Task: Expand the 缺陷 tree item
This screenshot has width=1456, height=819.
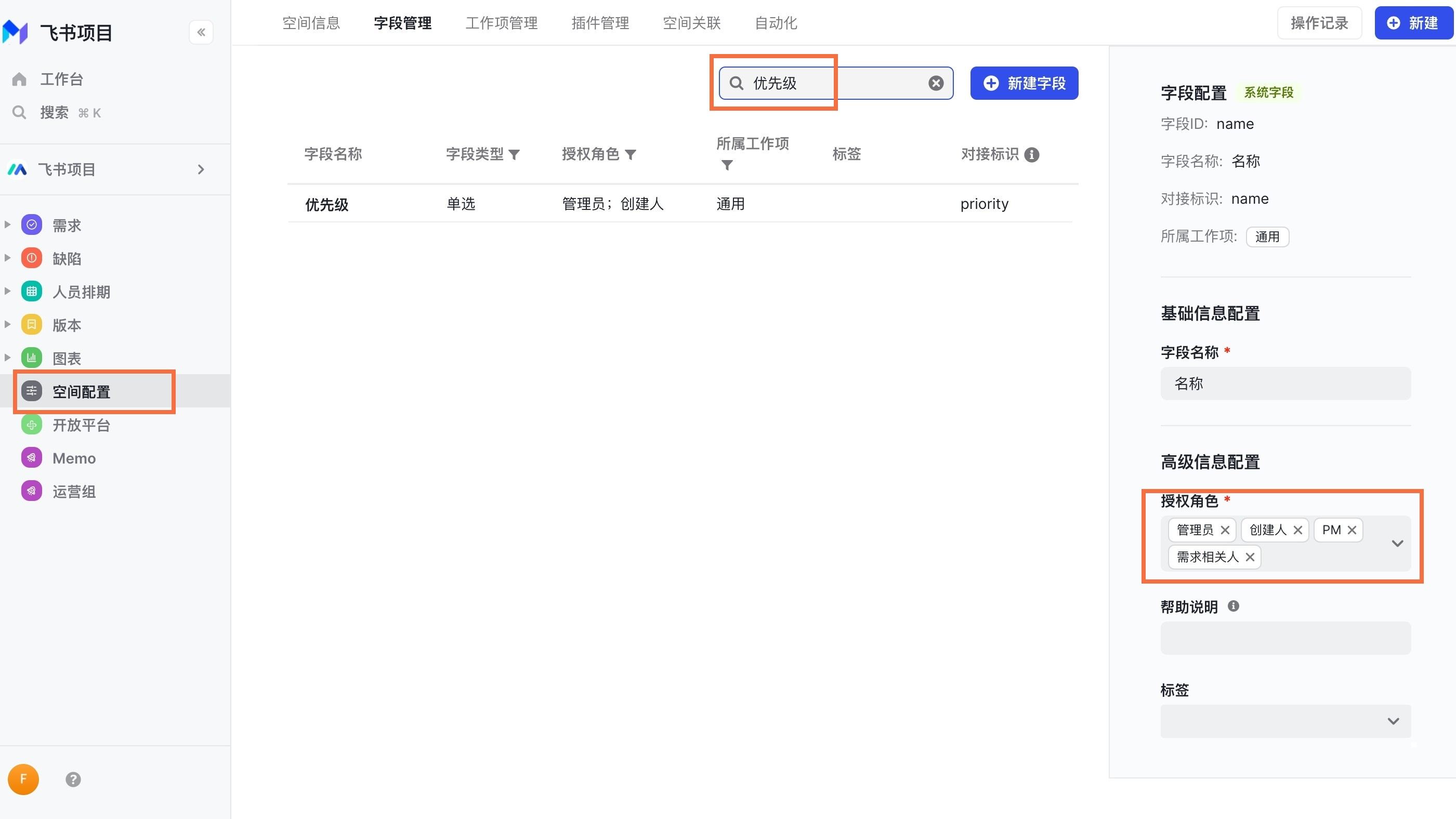Action: 7,258
